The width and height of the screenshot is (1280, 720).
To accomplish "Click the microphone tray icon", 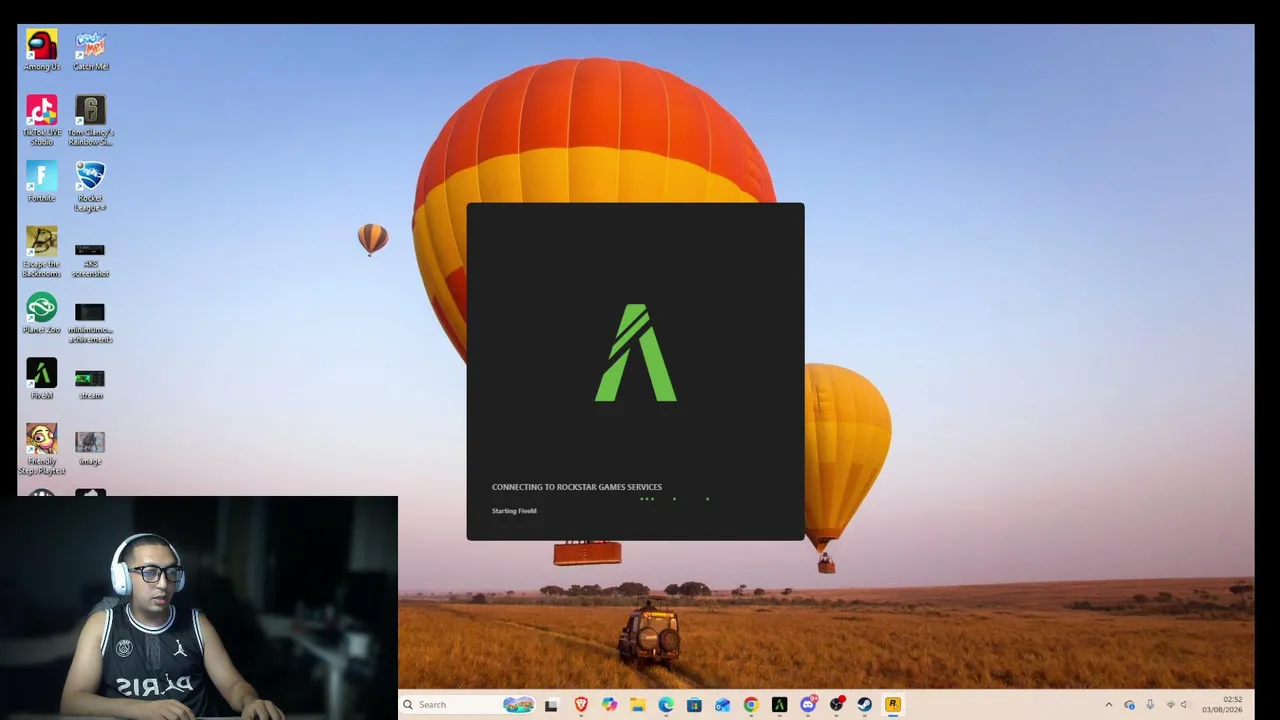I will tap(1150, 705).
